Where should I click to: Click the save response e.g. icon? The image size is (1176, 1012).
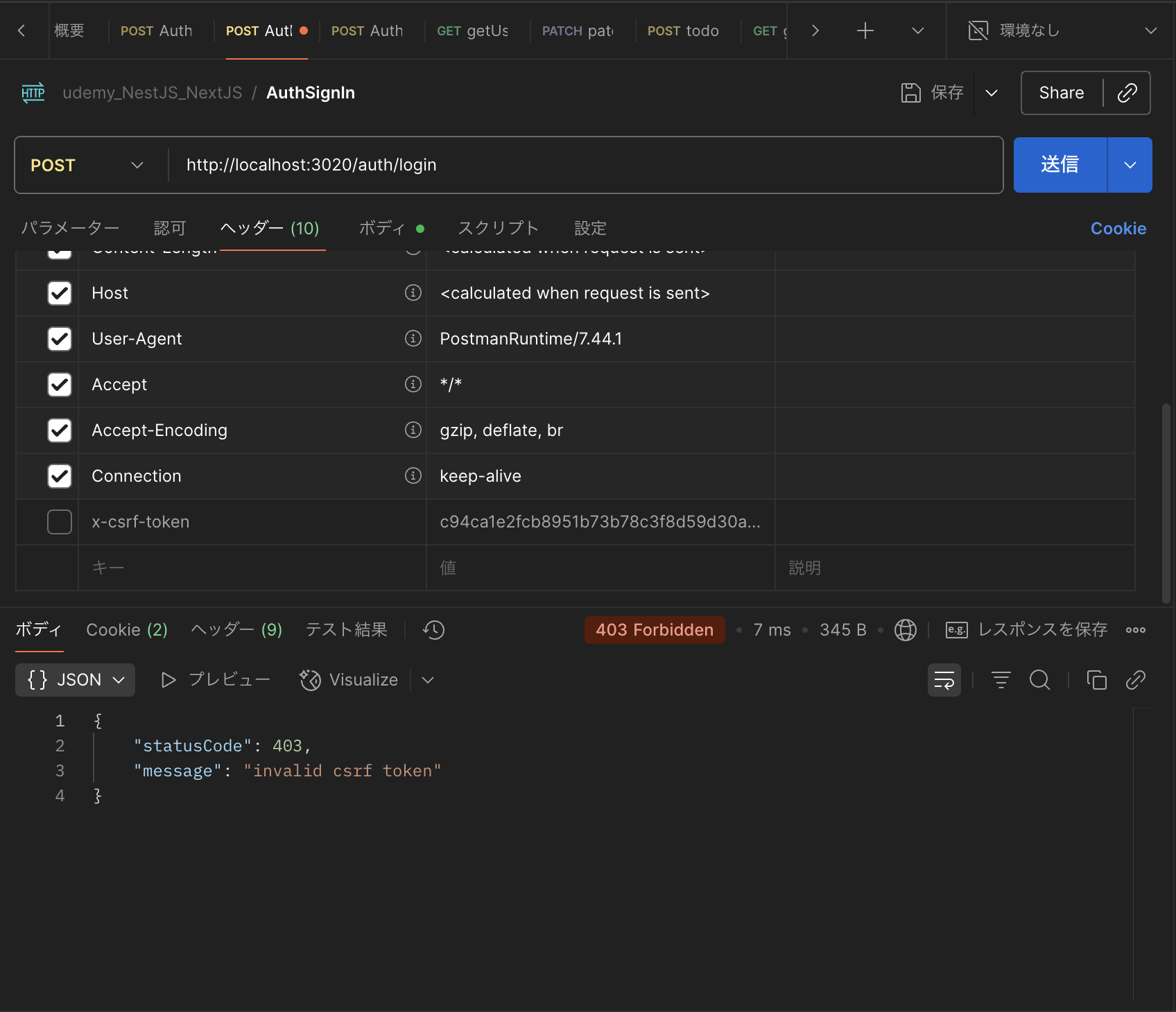[x=957, y=630]
